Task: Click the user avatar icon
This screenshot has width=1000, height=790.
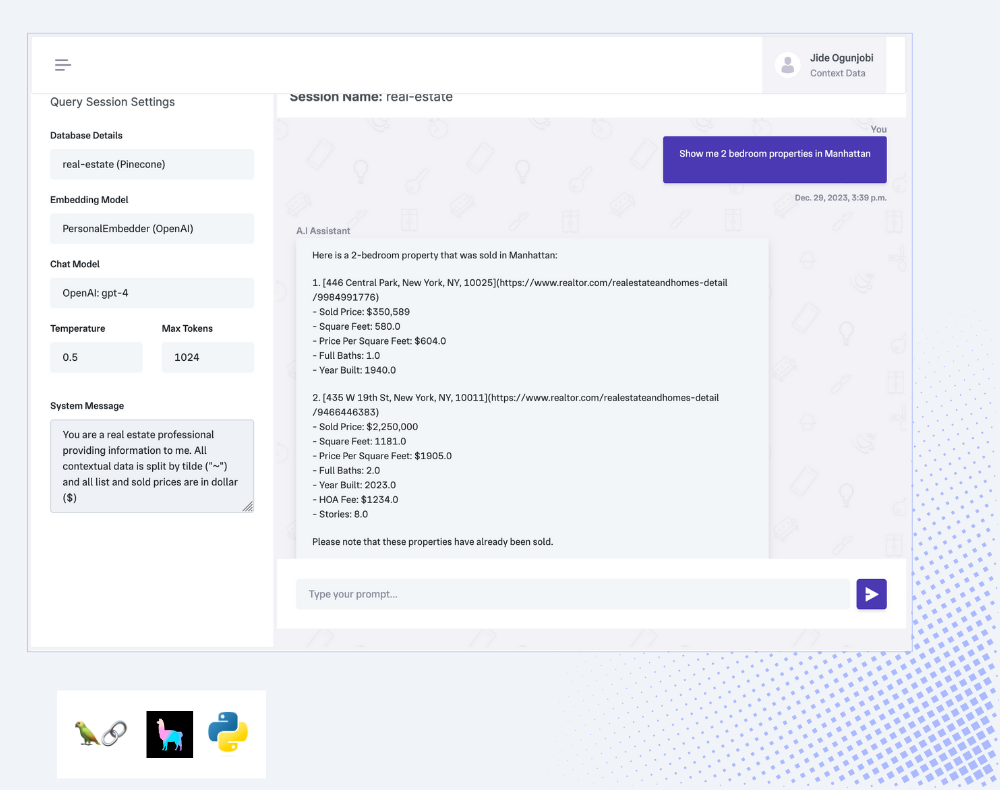Action: click(x=788, y=65)
